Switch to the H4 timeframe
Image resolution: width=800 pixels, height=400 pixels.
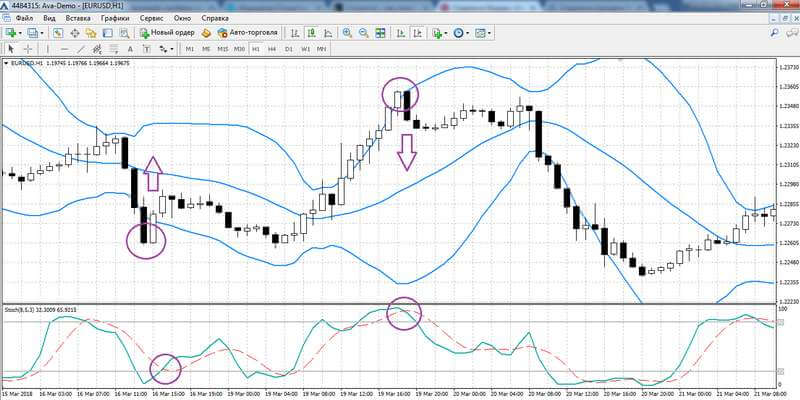point(272,49)
